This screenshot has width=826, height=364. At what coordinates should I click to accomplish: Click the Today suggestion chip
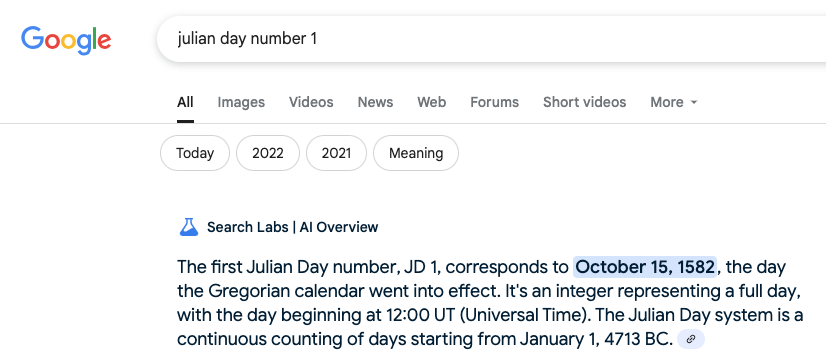tap(195, 153)
